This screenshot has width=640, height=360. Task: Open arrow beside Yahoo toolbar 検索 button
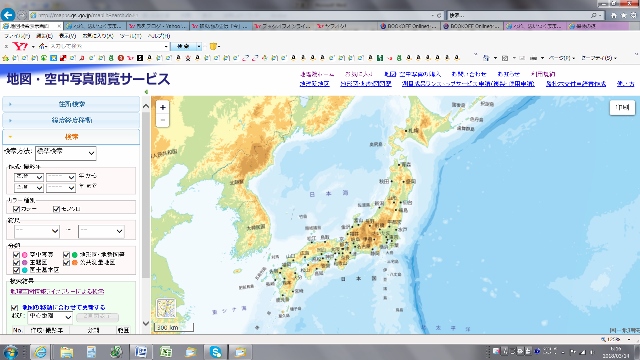coord(199,46)
